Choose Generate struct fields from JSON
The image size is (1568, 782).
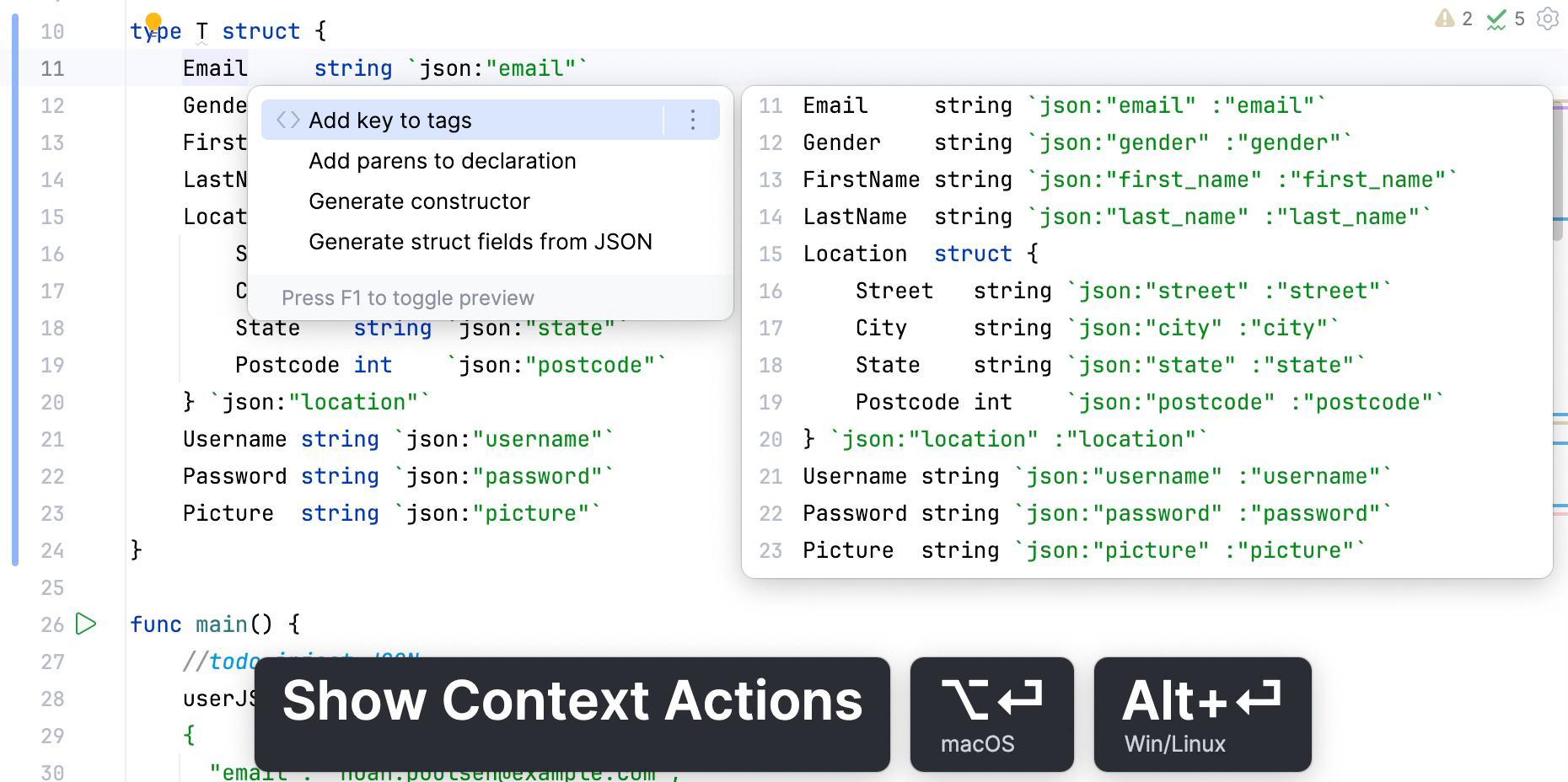[x=481, y=242]
